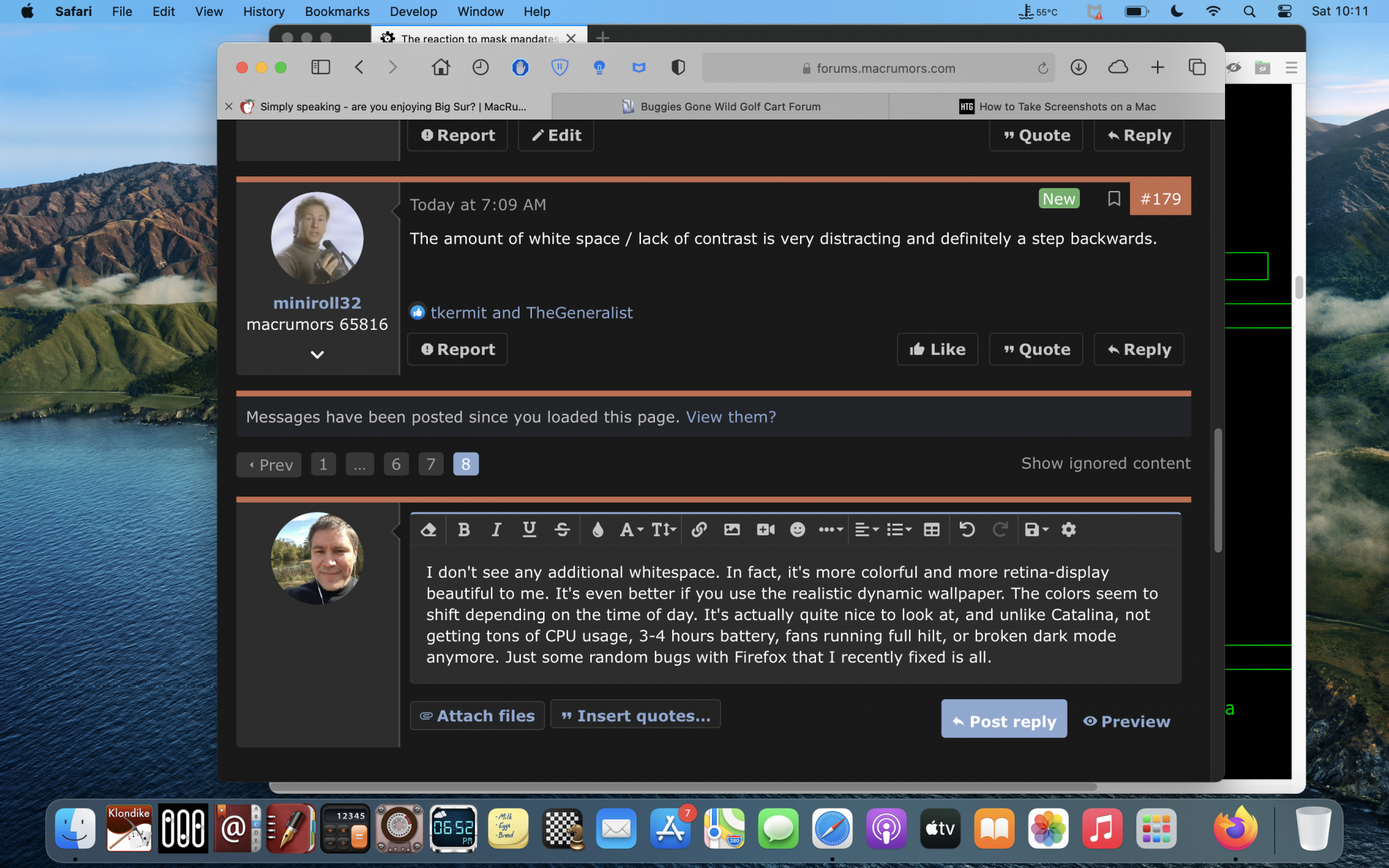Viewport: 1389px width, 868px height.
Task: Bookmark post #179
Action: click(x=1114, y=199)
